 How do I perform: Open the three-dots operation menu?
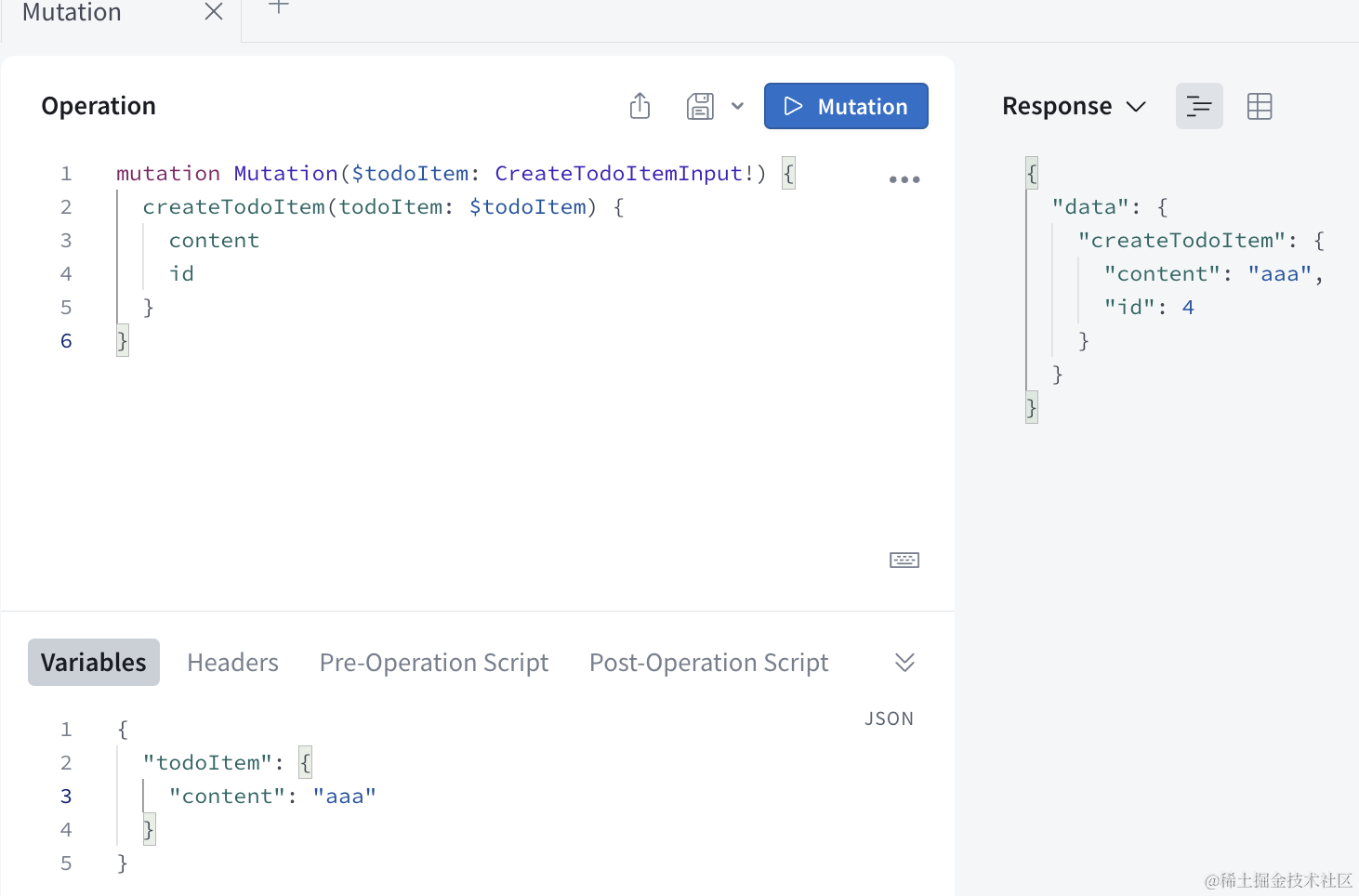904,179
